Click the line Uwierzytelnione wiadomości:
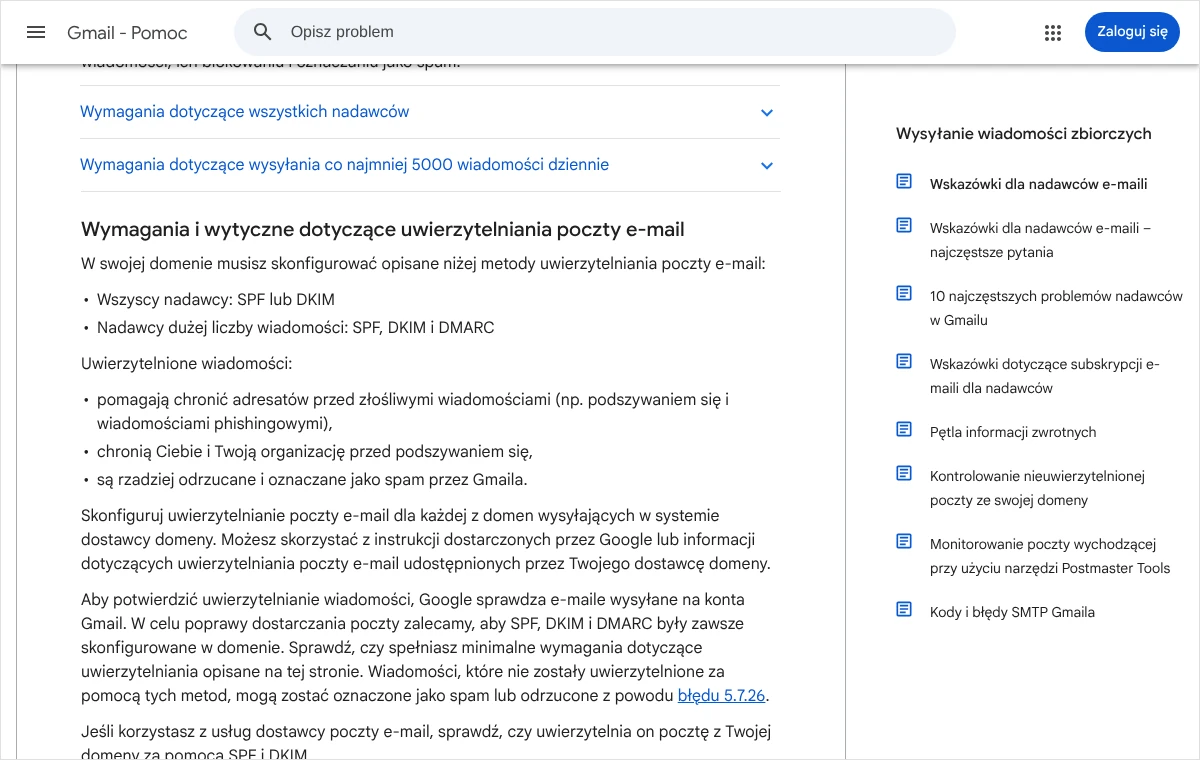Image resolution: width=1200 pixels, height=760 pixels. pos(187,364)
